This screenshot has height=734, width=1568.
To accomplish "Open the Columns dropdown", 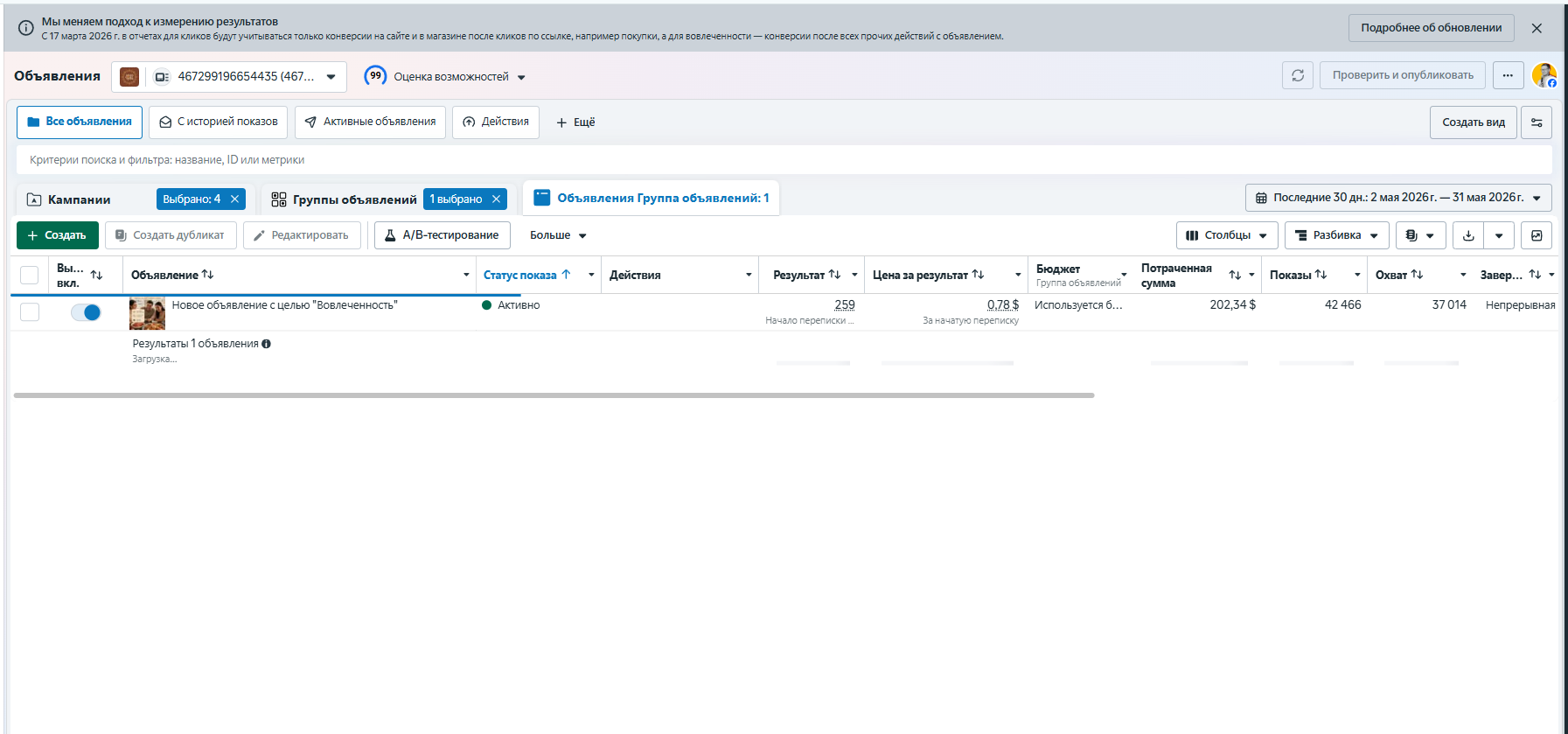I will tap(1227, 235).
